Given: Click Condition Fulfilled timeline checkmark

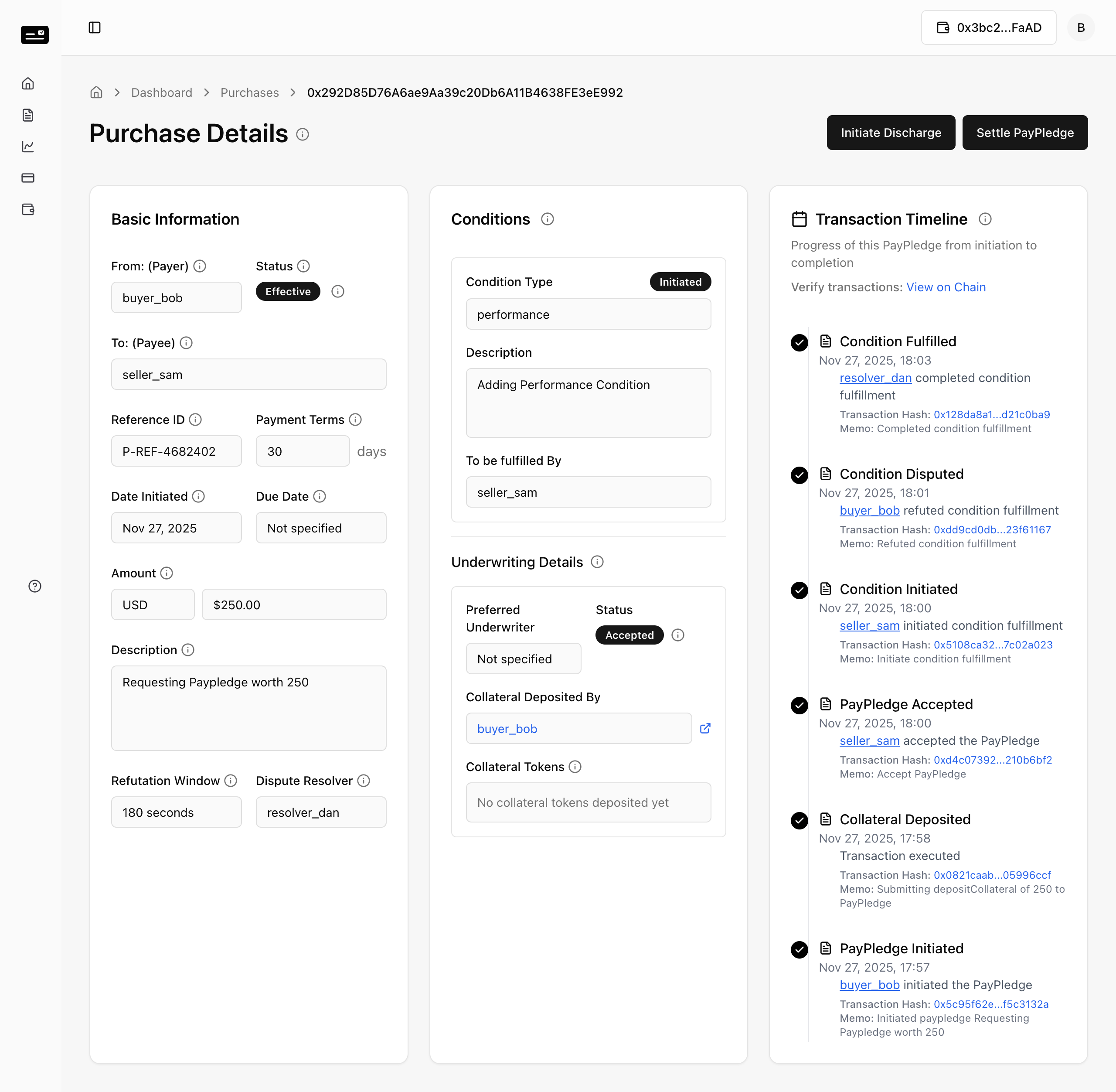Looking at the screenshot, I should coord(799,342).
